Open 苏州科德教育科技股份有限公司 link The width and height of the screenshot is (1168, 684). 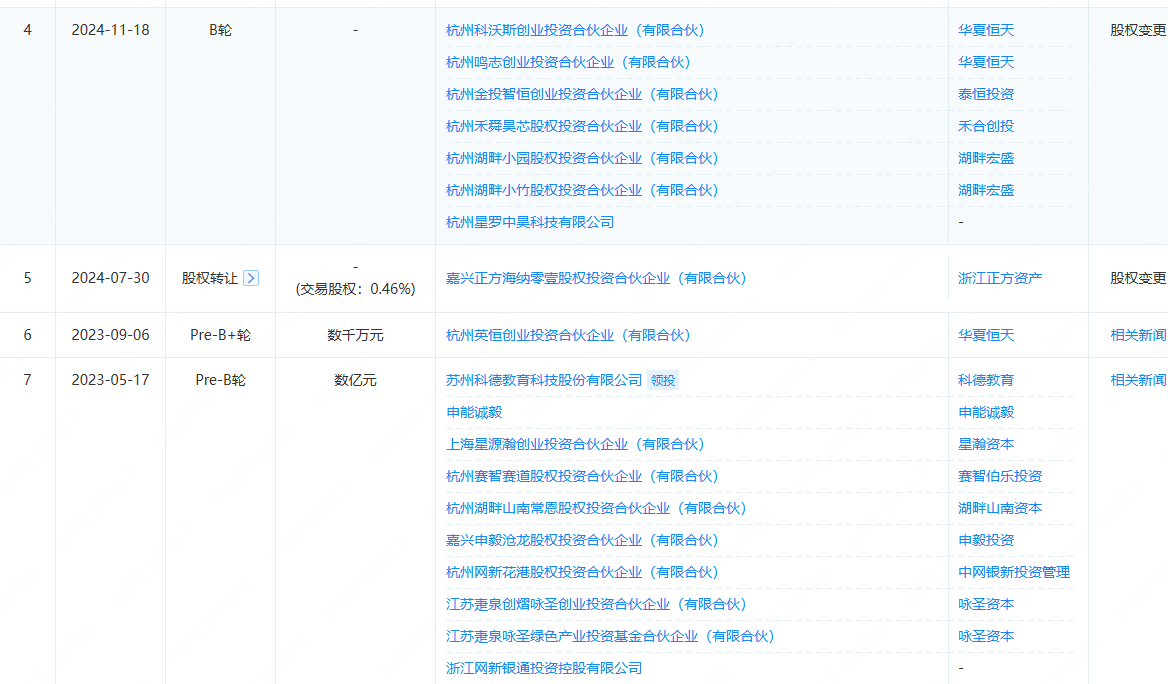[544, 380]
